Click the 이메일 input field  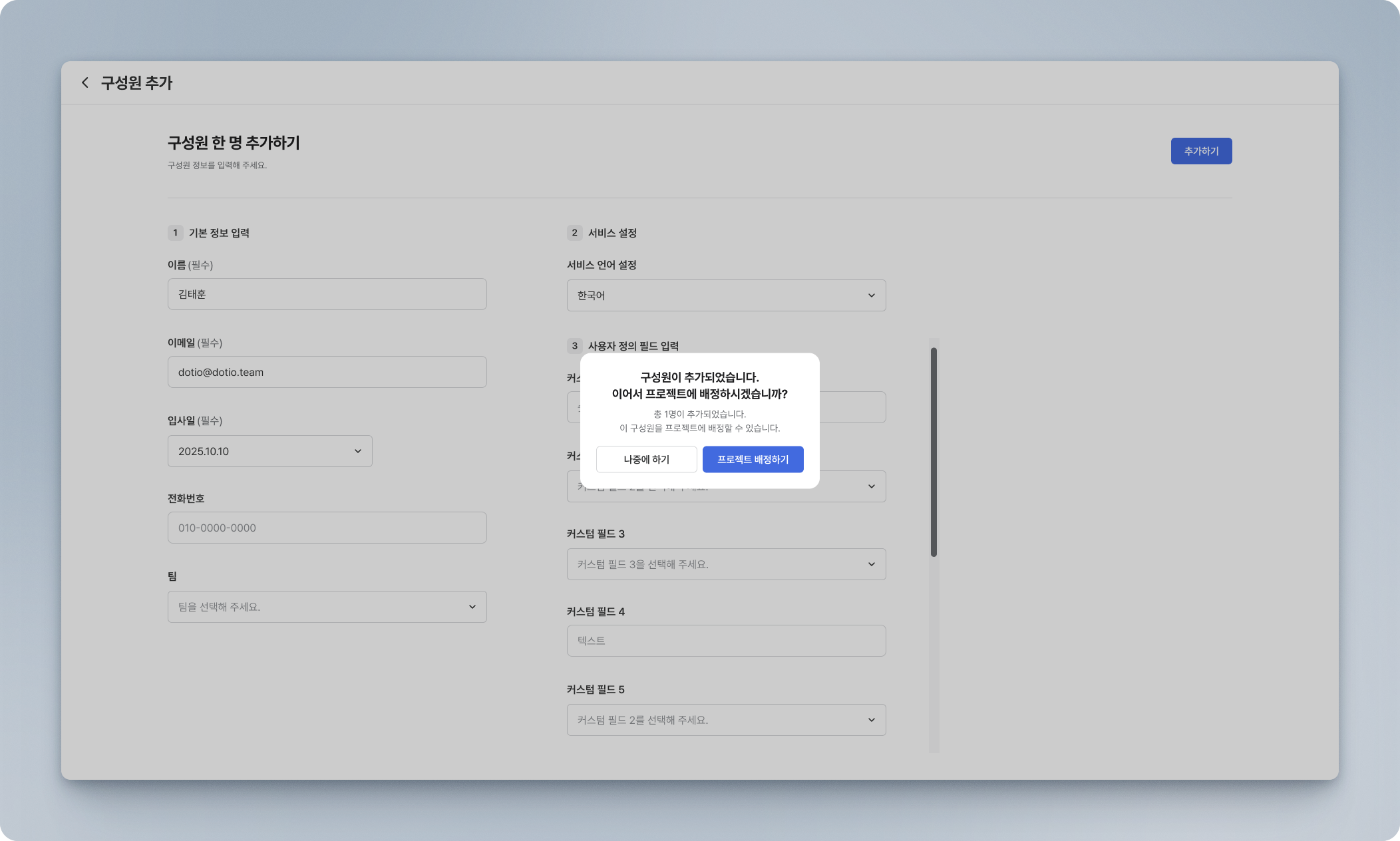click(x=327, y=372)
